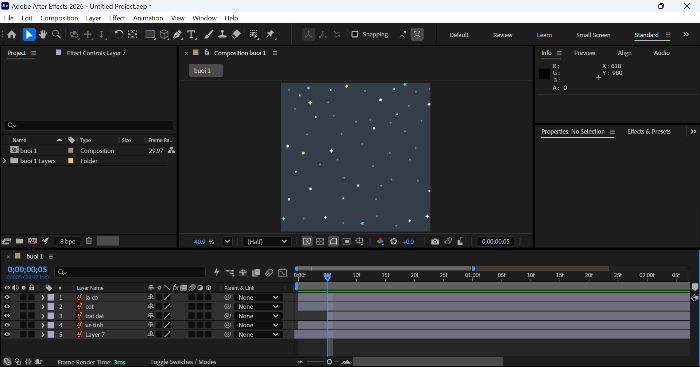Toggle visibility of Layer 7
This screenshot has height=367, width=700.
7,334
